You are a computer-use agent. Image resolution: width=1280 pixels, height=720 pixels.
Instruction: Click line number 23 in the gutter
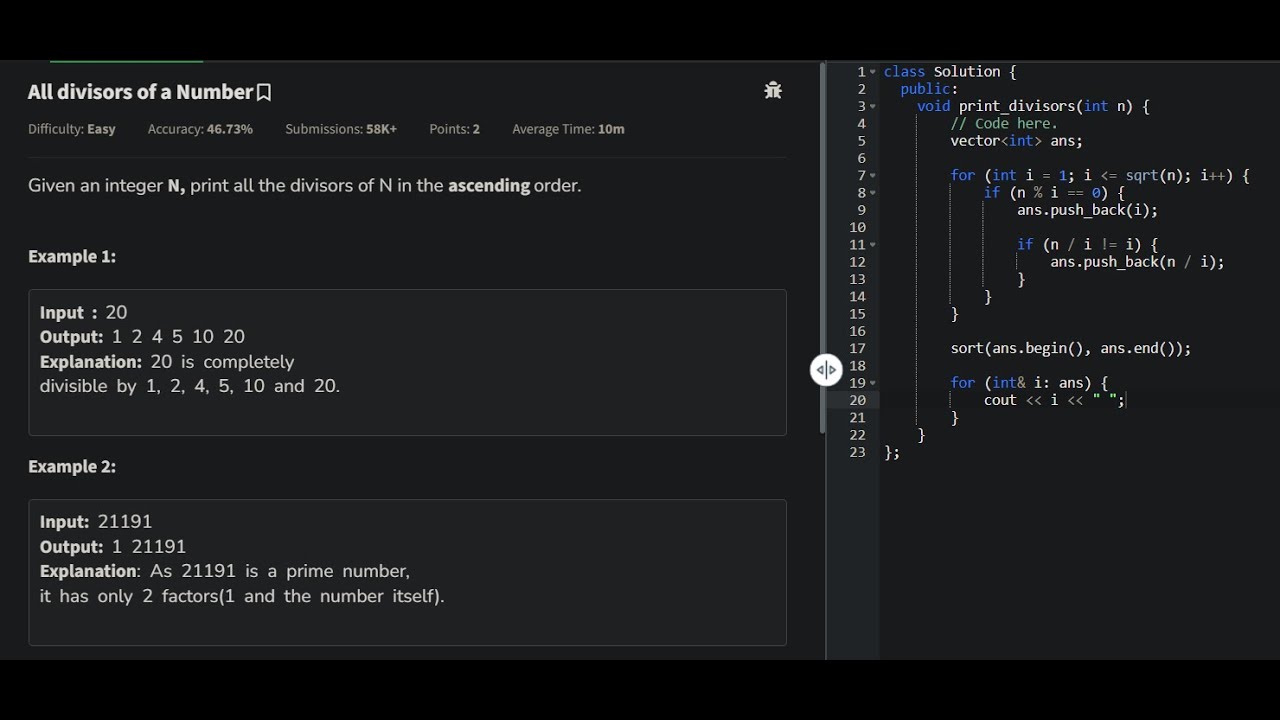(x=857, y=453)
